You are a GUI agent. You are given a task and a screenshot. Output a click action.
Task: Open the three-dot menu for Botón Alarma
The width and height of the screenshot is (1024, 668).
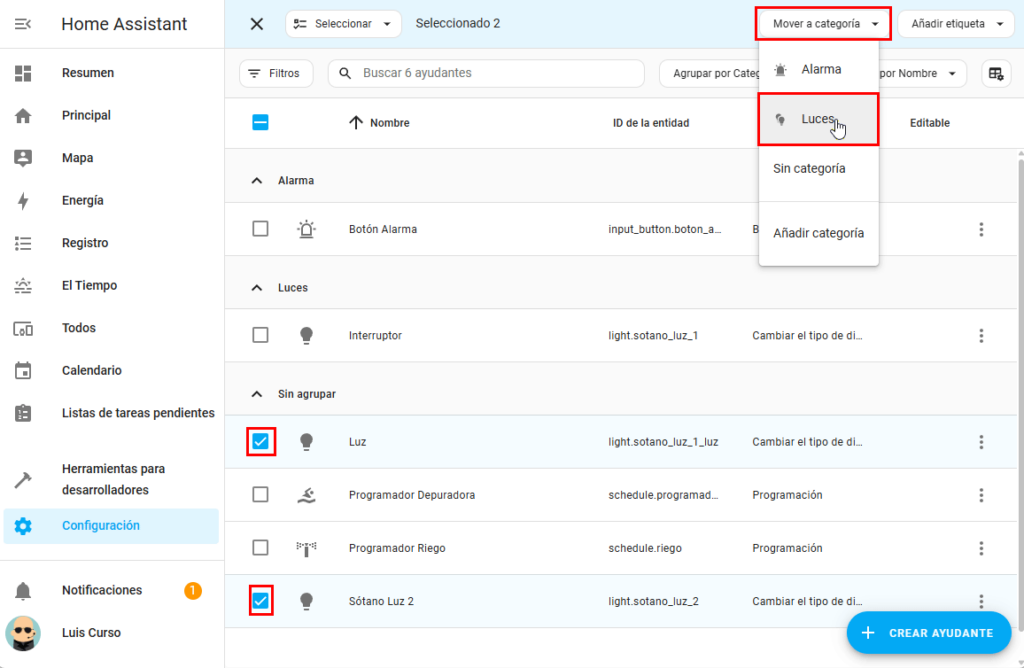tap(981, 229)
